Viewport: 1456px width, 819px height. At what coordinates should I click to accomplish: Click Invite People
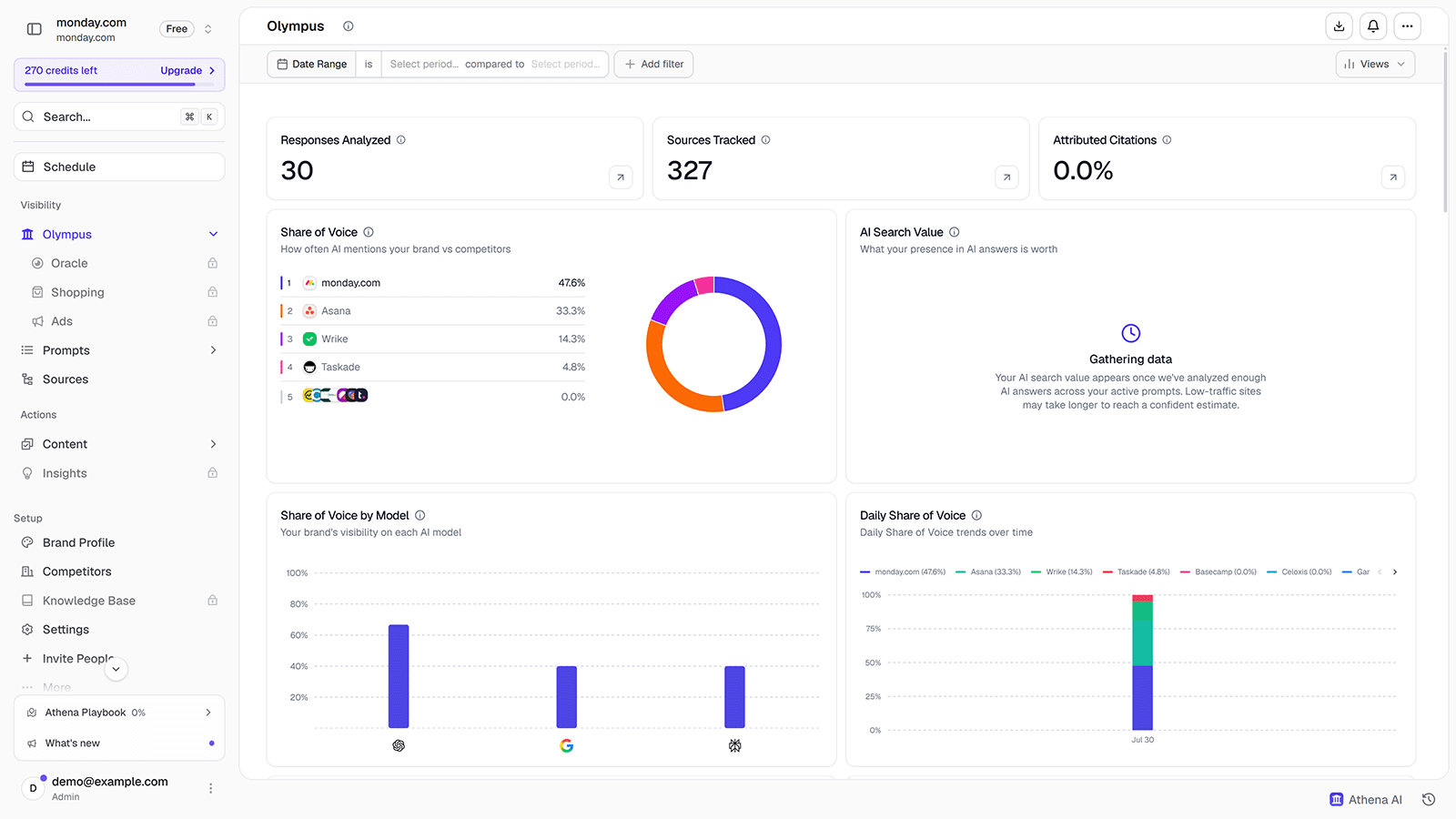tap(77, 659)
